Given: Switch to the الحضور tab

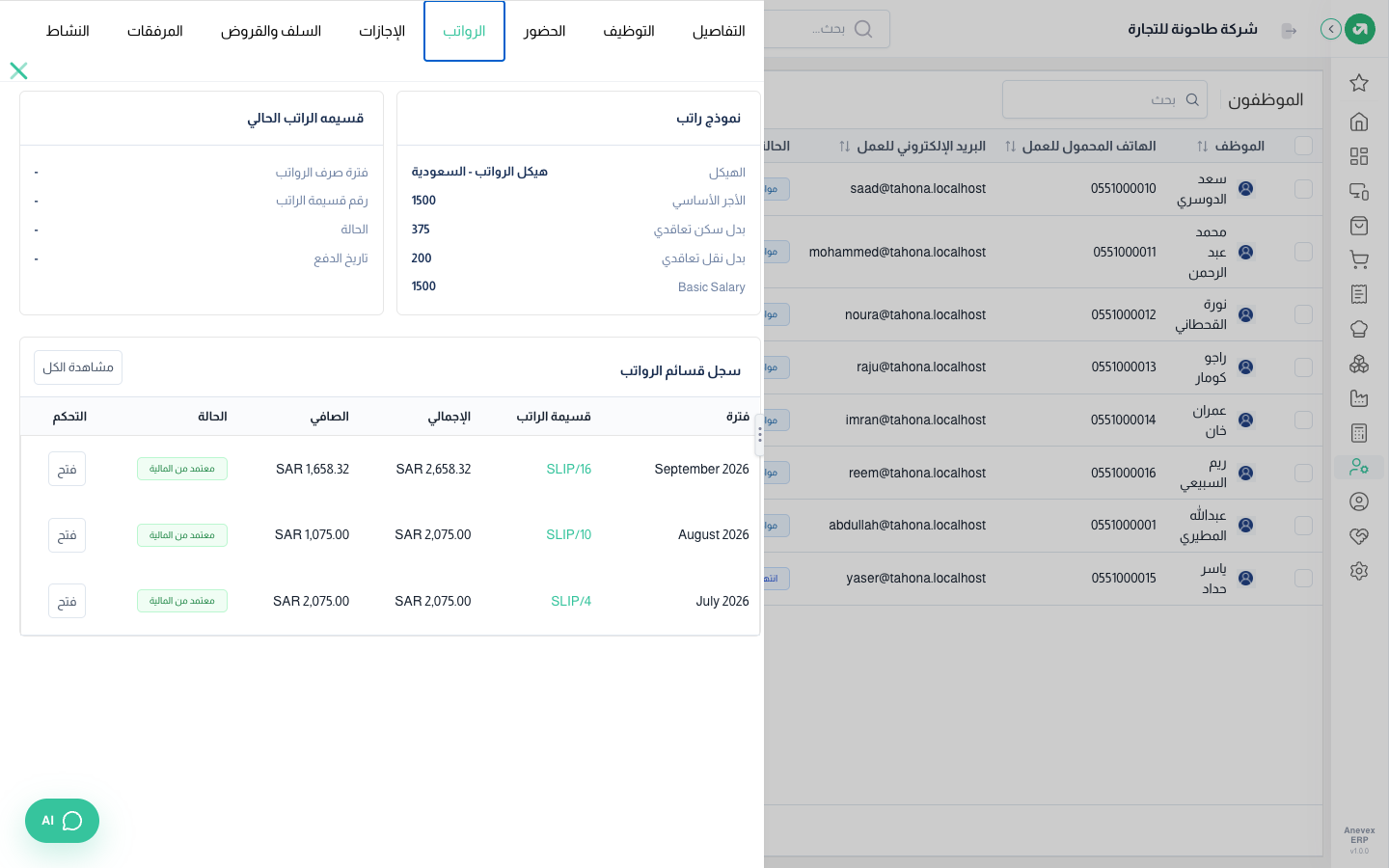Looking at the screenshot, I should point(545,31).
